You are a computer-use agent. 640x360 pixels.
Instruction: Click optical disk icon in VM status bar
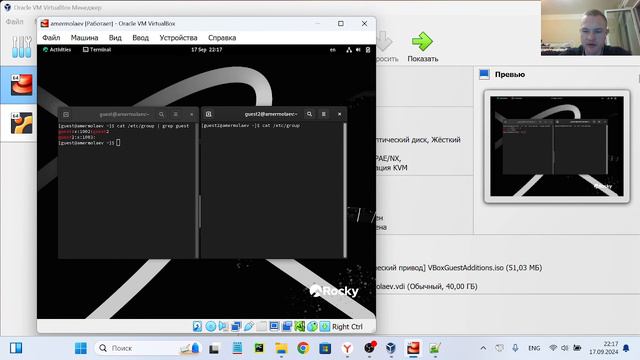[x=211, y=327]
